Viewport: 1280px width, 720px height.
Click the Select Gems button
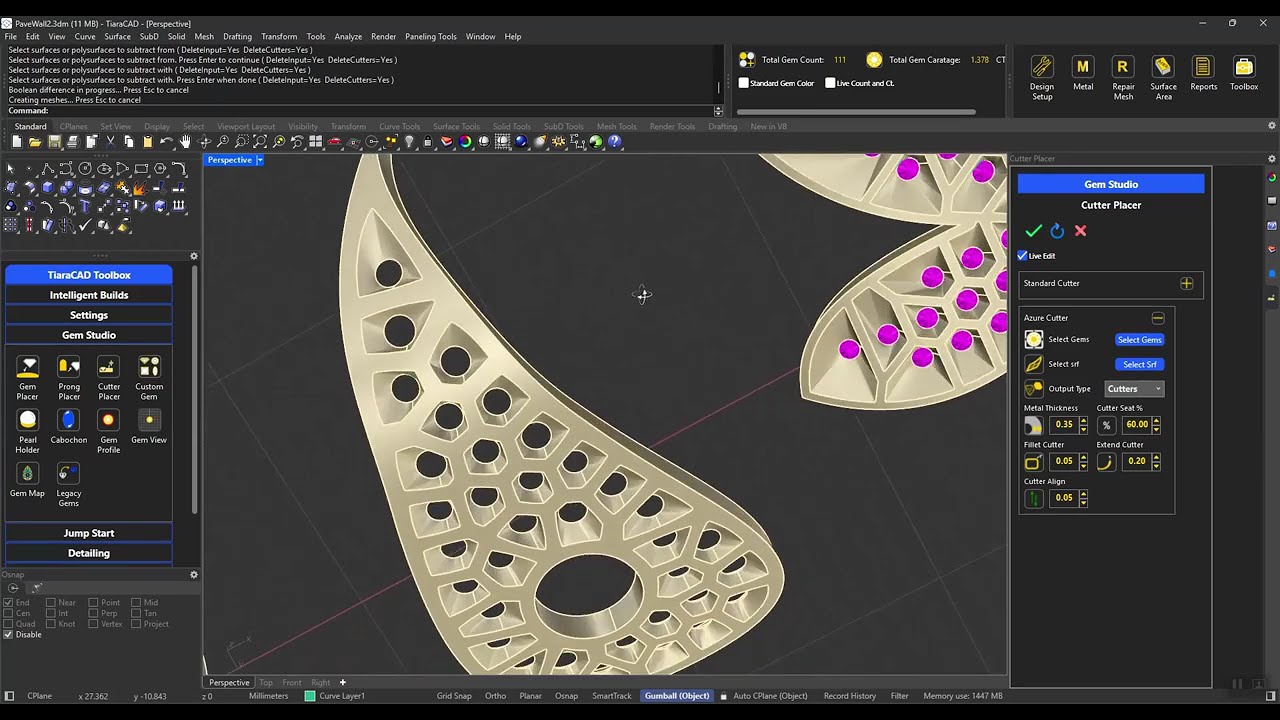[1139, 340]
